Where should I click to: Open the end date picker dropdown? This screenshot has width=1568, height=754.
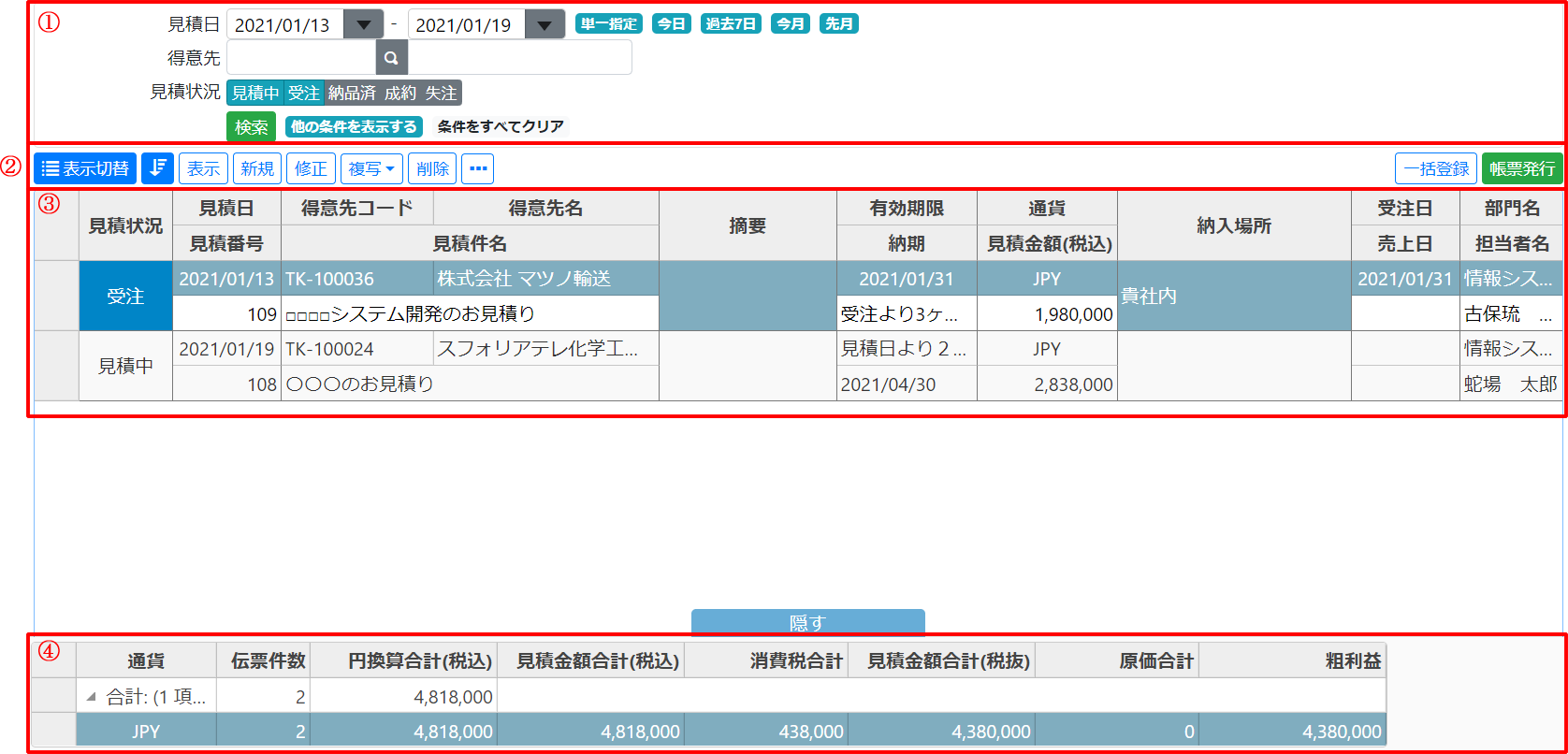pyautogui.click(x=544, y=25)
